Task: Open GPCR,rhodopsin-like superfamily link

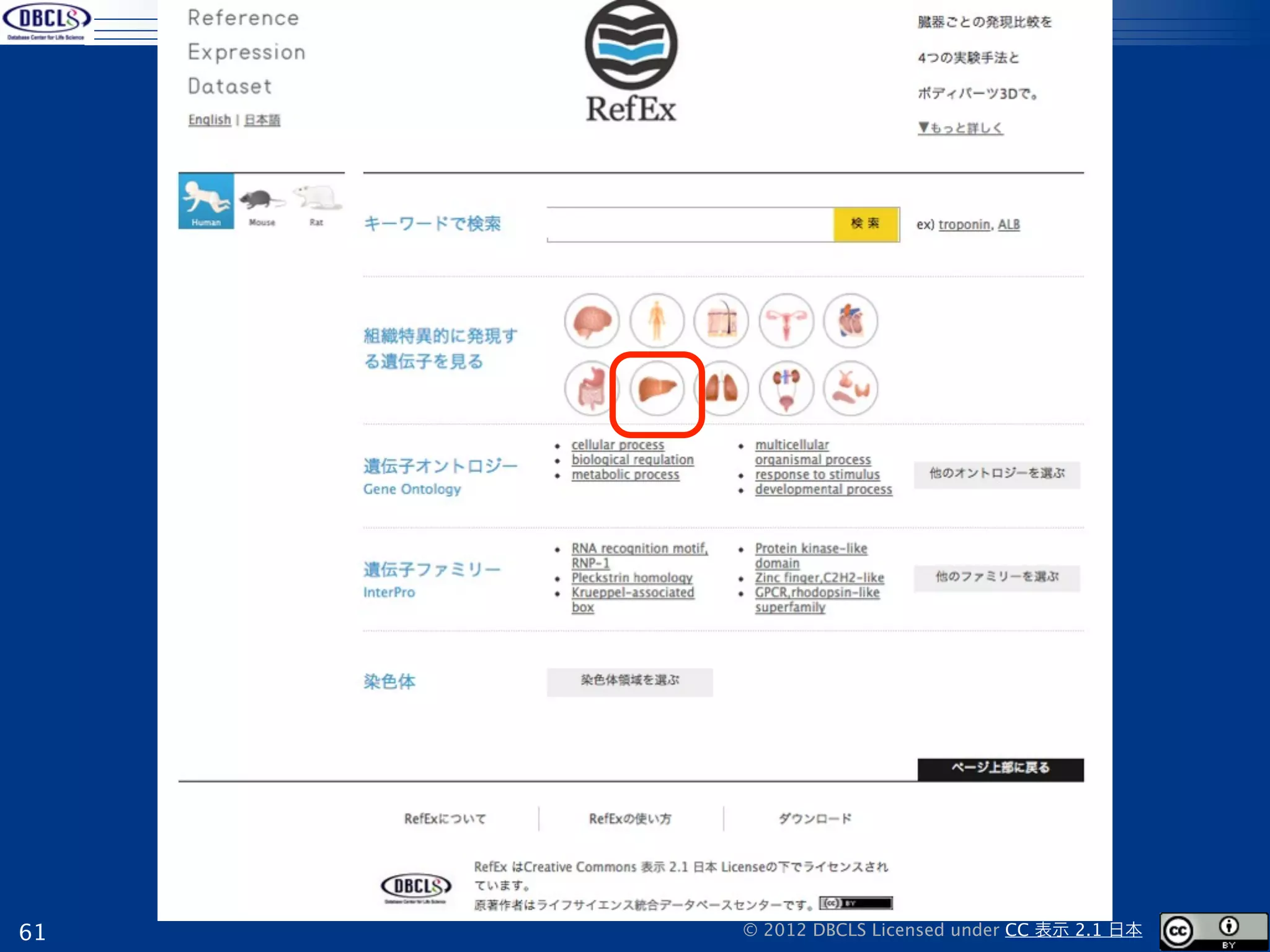Action: (x=817, y=600)
